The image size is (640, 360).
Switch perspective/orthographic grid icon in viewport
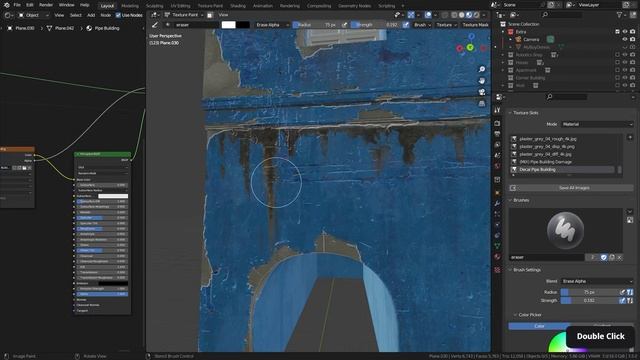(482, 104)
